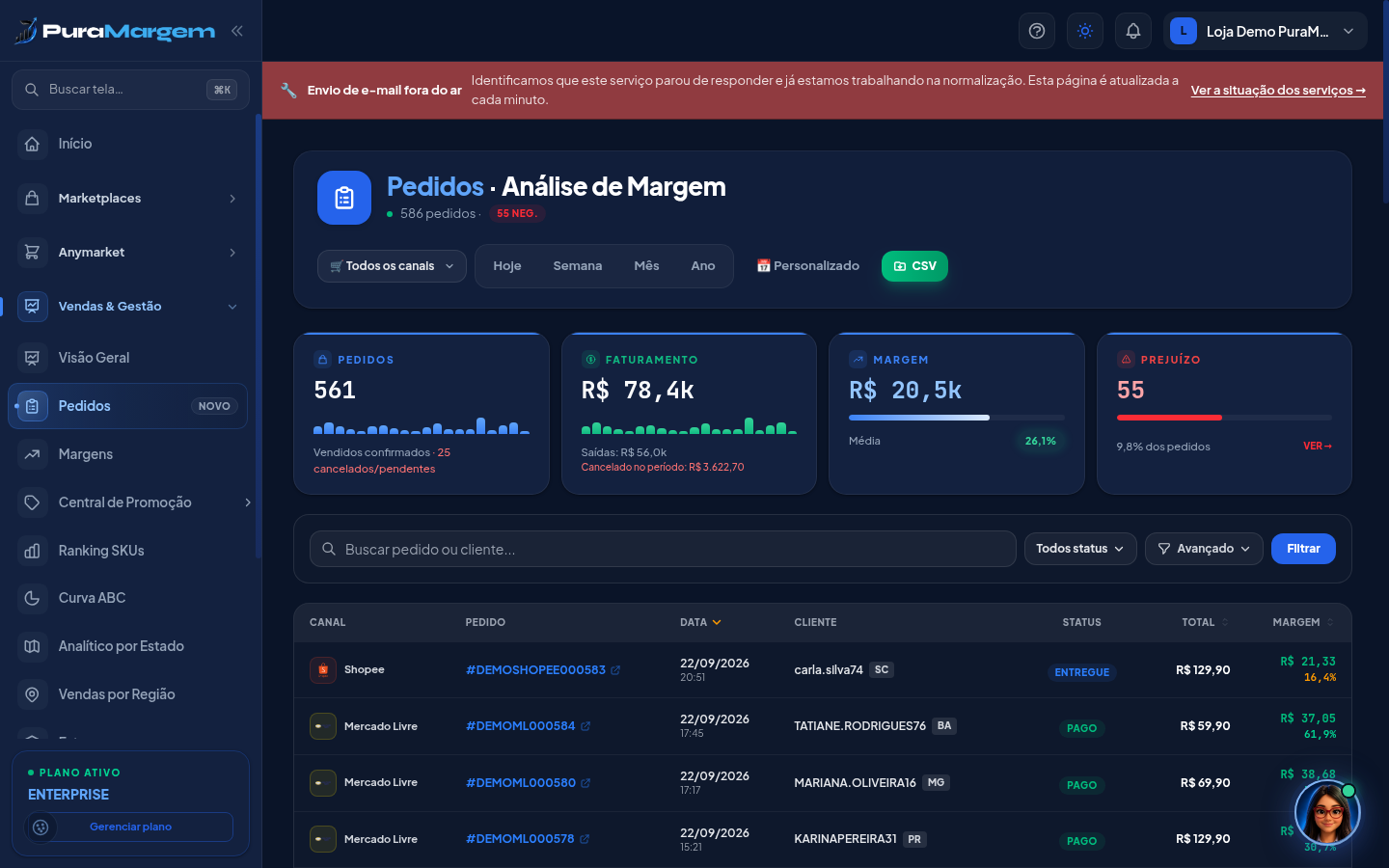Click the Pedidos clipboard icon in sidebar
Image resolution: width=1389 pixels, height=868 pixels.
32,406
